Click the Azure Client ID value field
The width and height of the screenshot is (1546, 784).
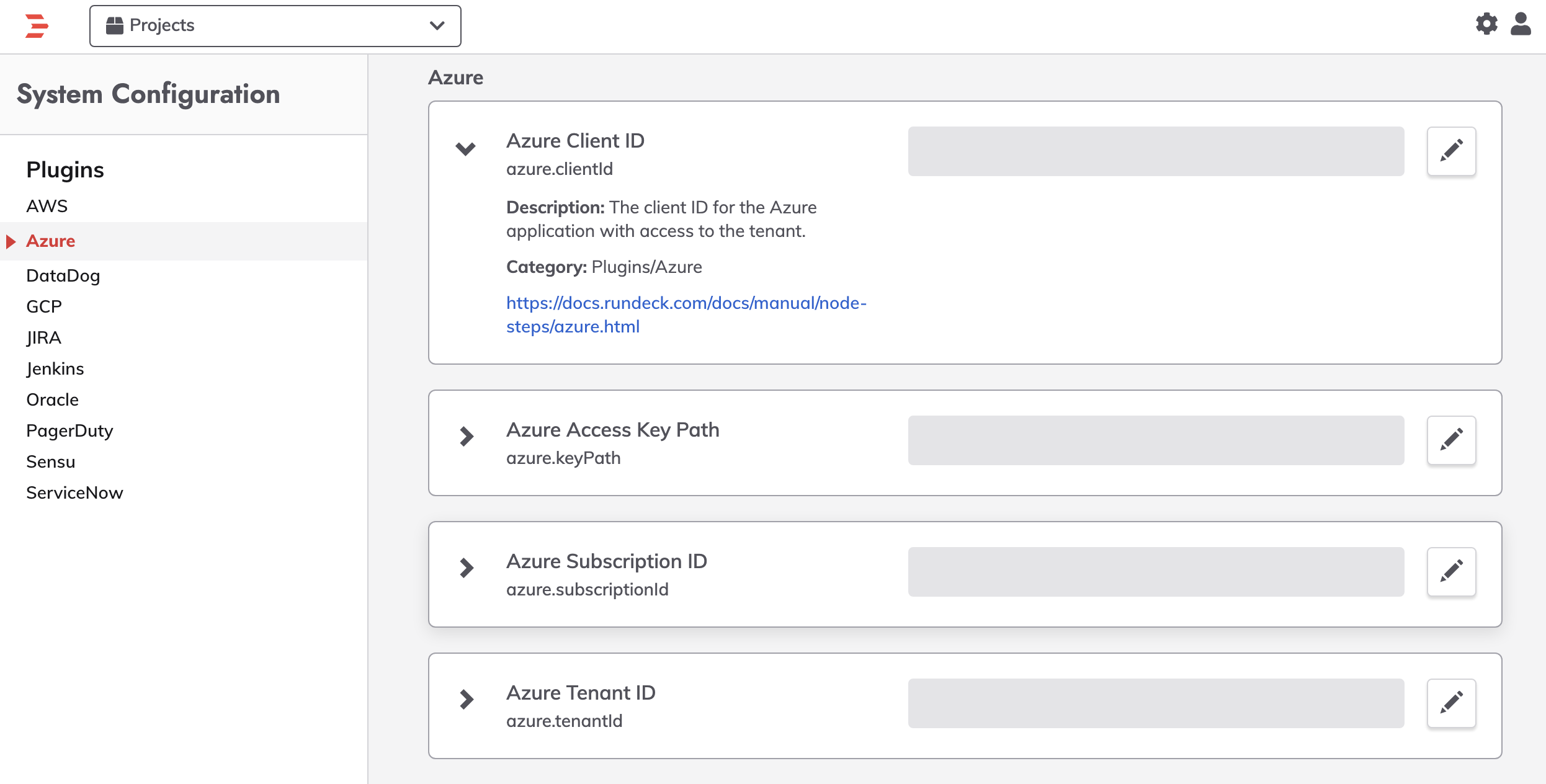1156,151
